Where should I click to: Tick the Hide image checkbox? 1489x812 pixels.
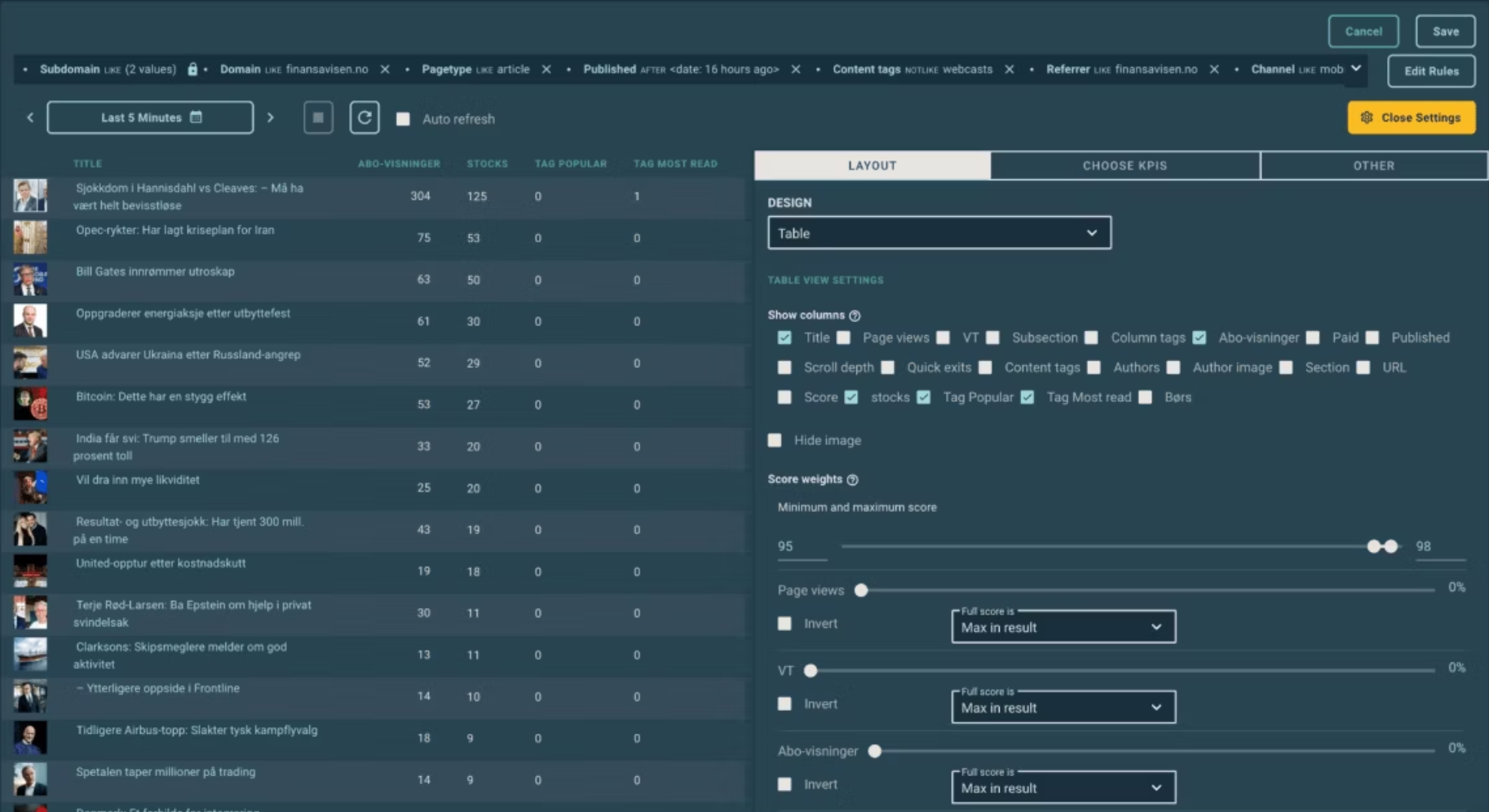coord(775,440)
